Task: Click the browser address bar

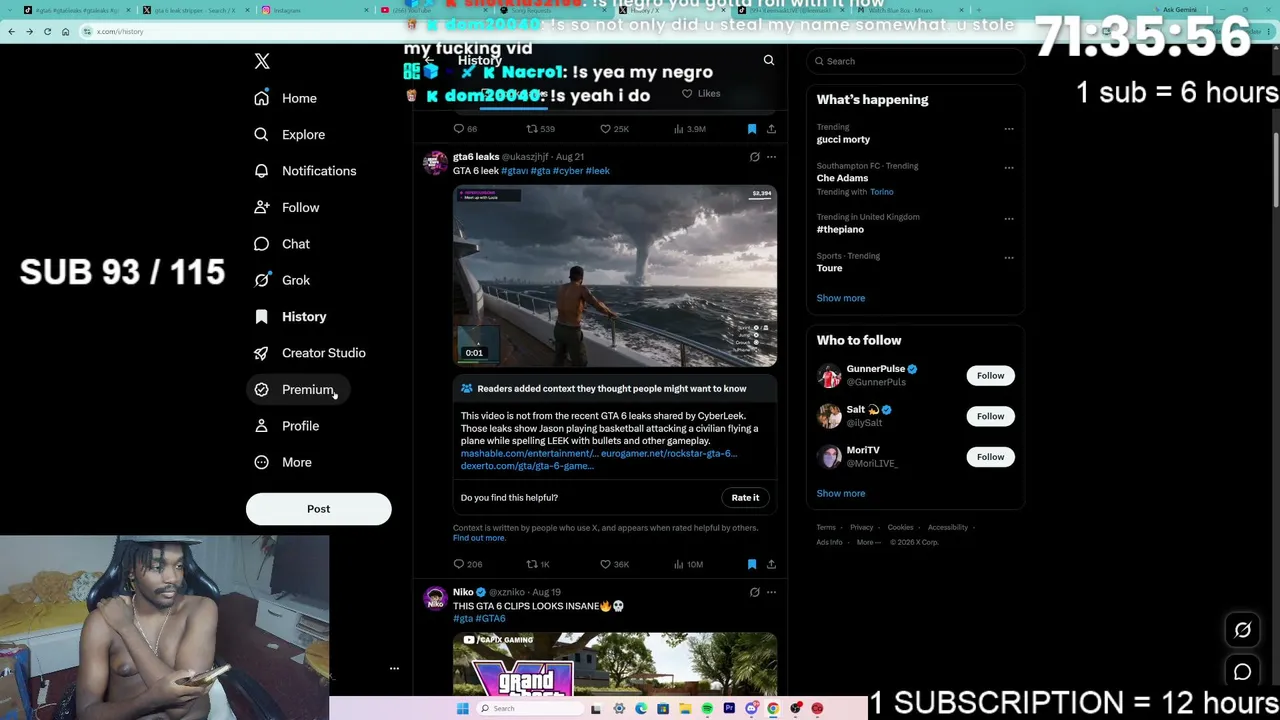Action: coord(560,31)
